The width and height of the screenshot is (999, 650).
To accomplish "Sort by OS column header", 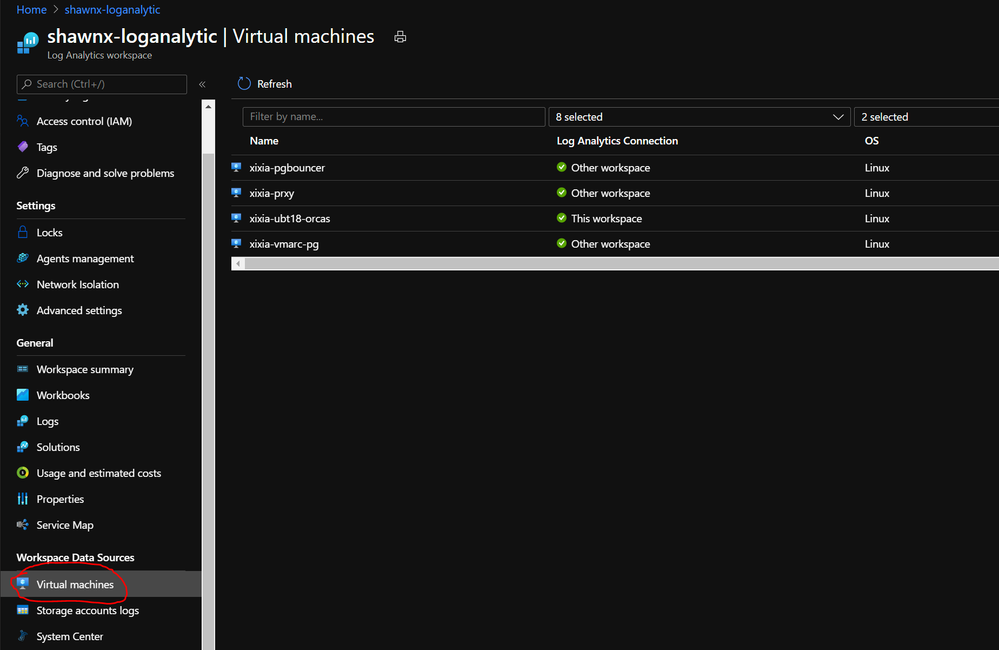I will coord(872,141).
